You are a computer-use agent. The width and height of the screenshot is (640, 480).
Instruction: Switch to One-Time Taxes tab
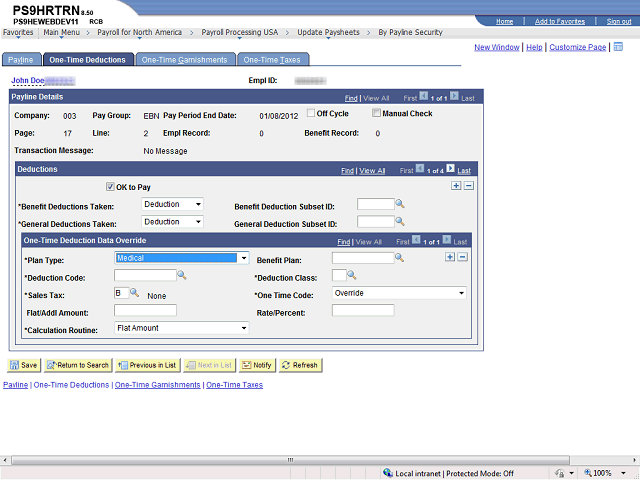click(x=272, y=60)
